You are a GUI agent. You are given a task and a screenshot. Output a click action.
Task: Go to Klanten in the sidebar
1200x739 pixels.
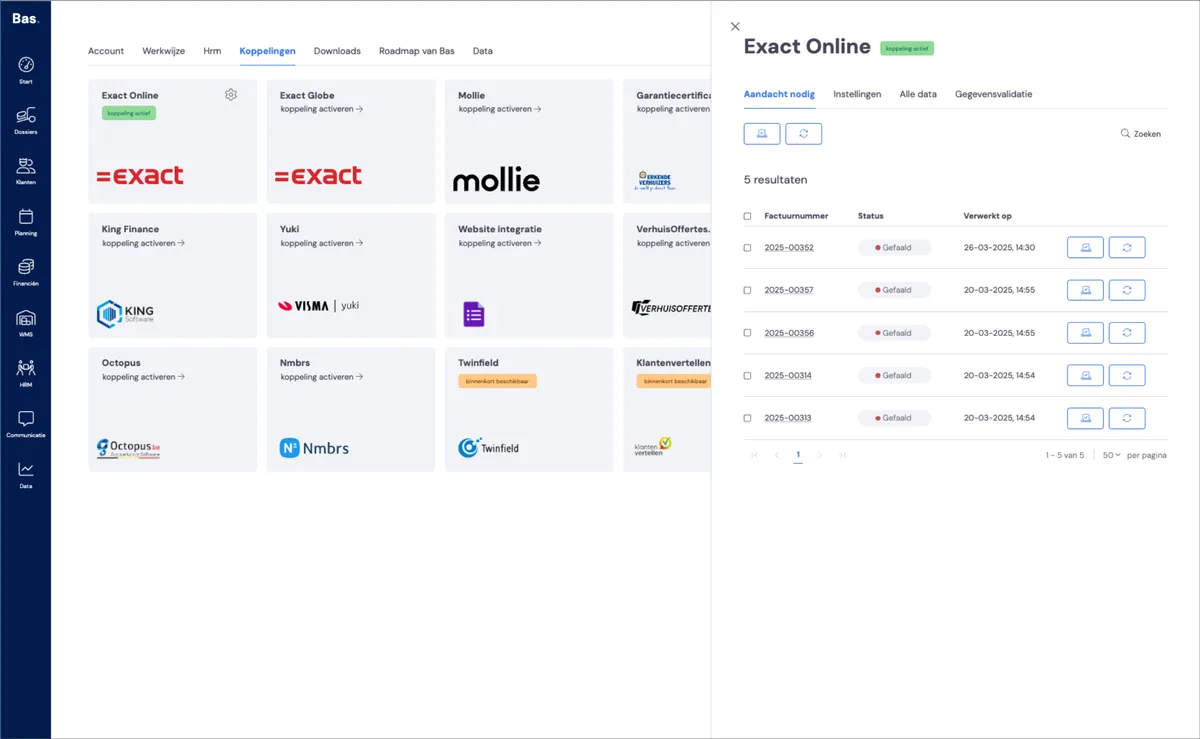[26, 171]
